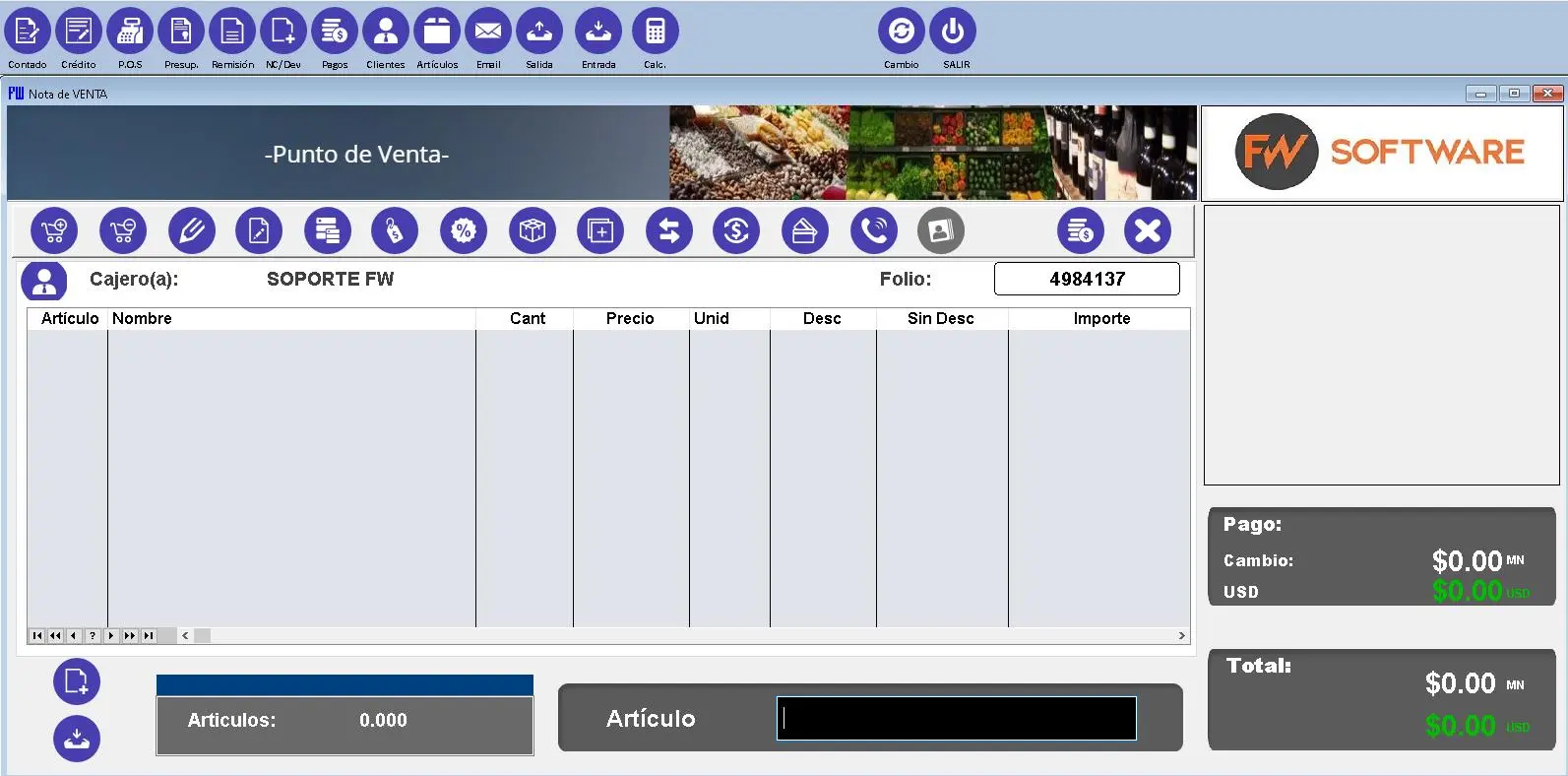Screen dimensions: 1568x776
Task: Click the Cambio refresh button
Action: pos(901,32)
